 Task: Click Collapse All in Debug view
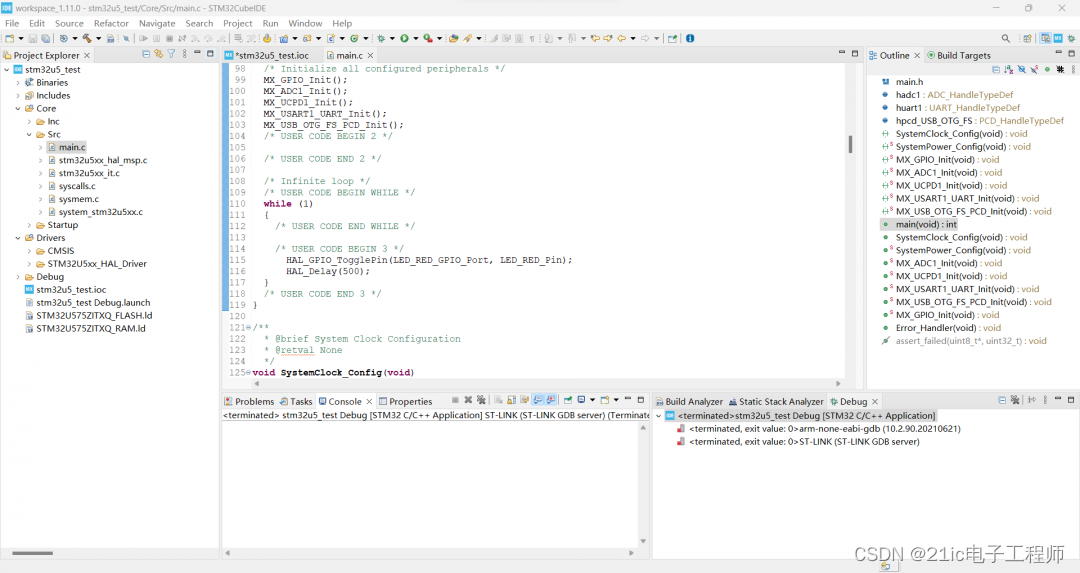1002,400
